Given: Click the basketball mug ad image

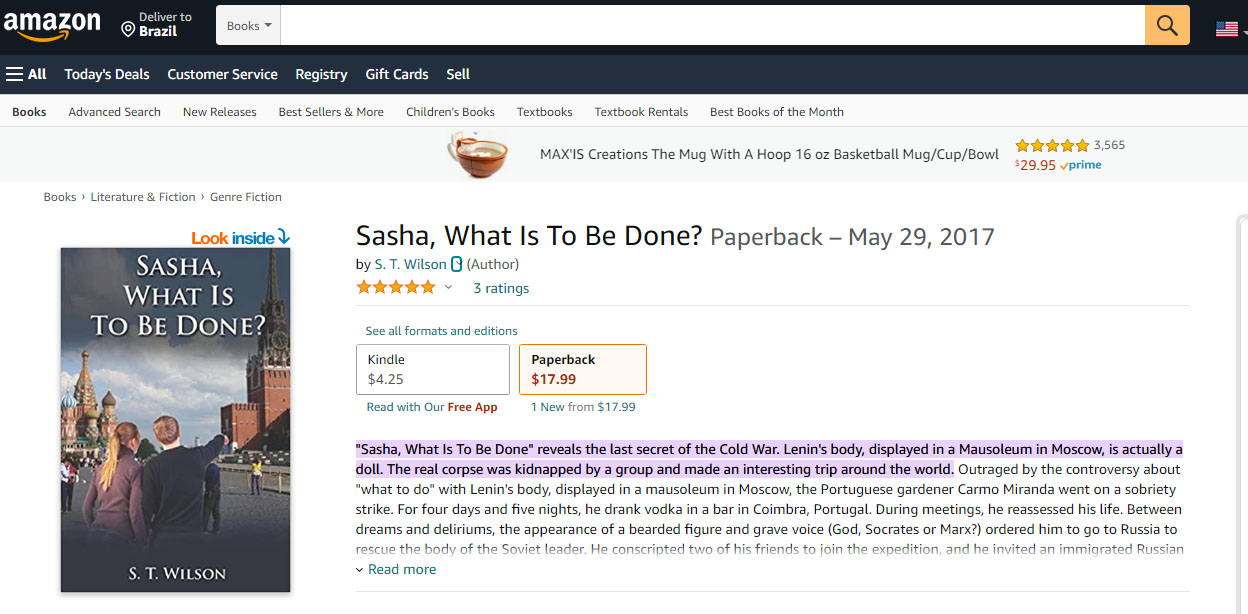Looking at the screenshot, I should (477, 155).
